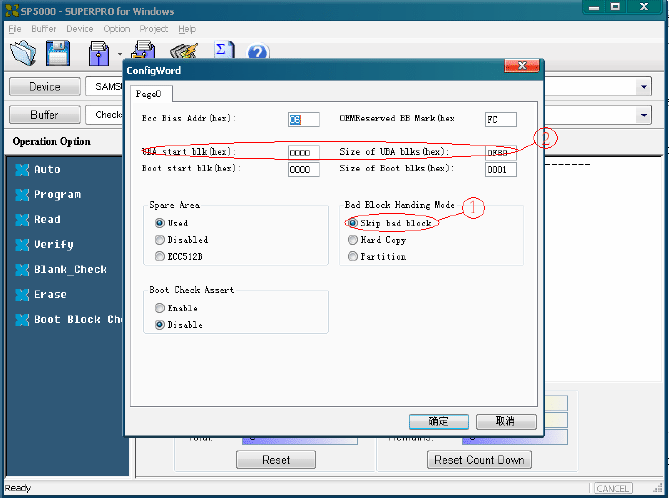Viewport: 669px width, 500px height.
Task: Click the sigma checksum toolbar icon
Action: tap(224, 49)
